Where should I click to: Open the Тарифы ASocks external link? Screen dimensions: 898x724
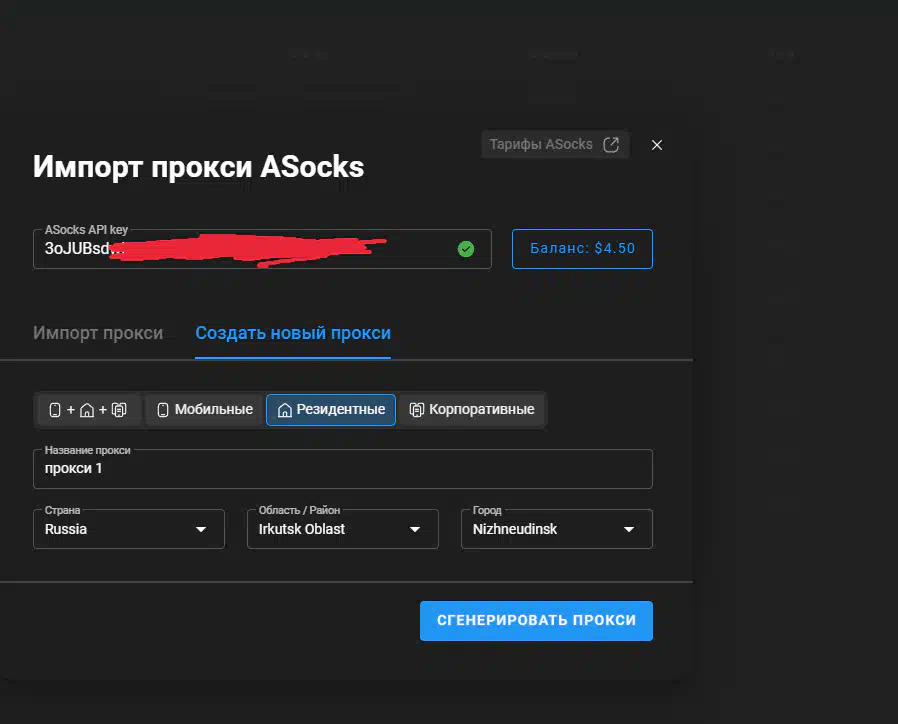[x=554, y=144]
